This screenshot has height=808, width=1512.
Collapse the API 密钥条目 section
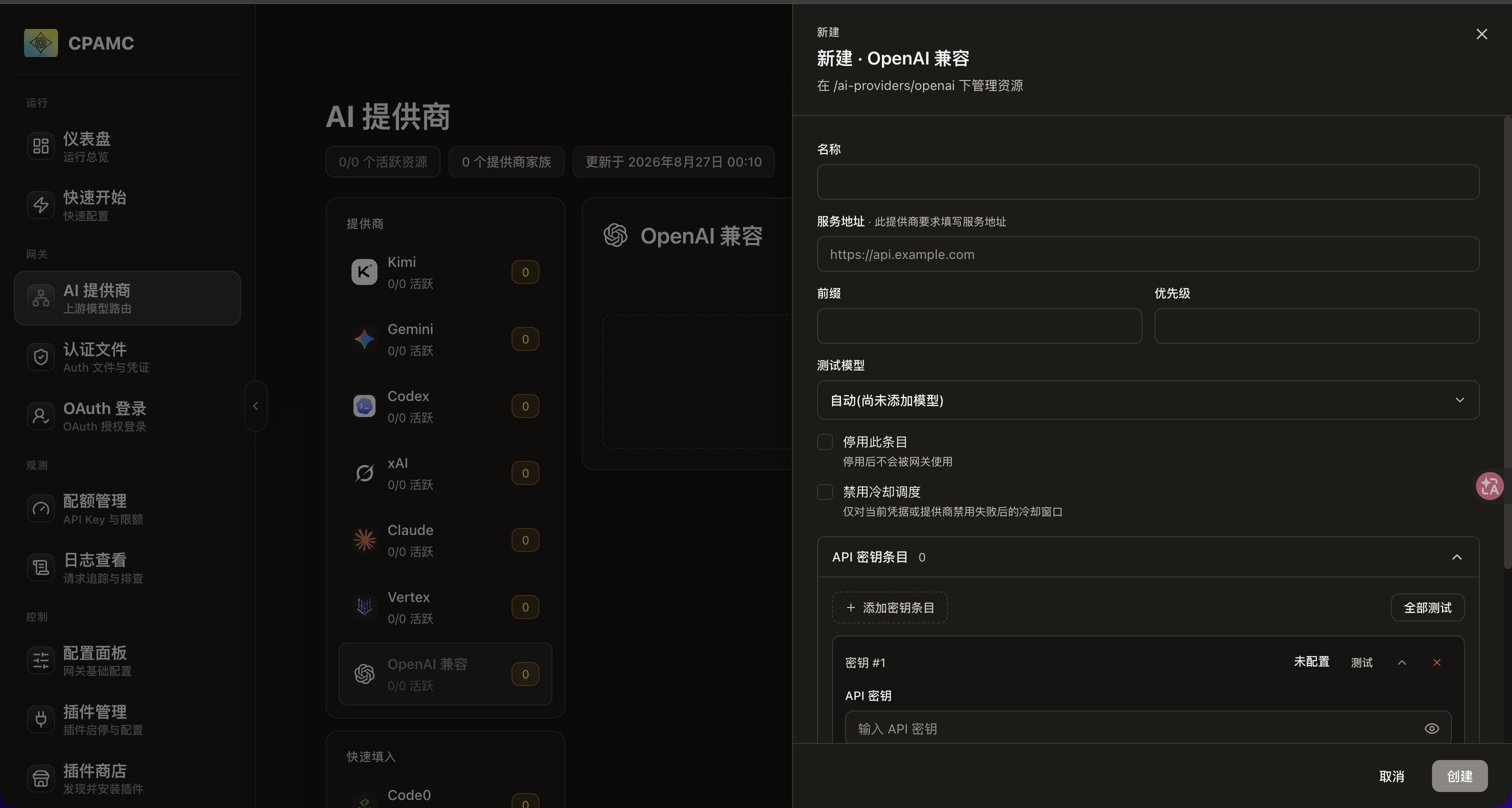(x=1456, y=557)
